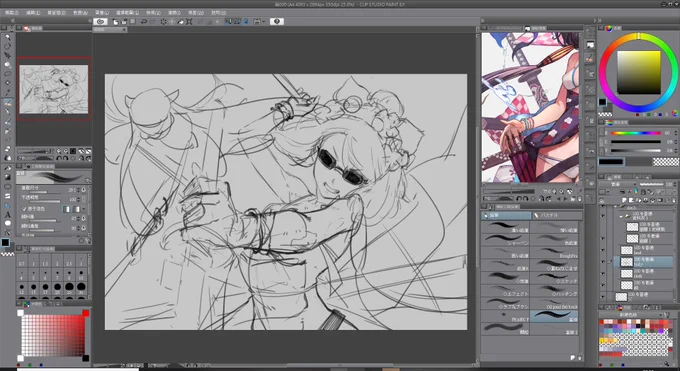Click the Save icon in toolbar
This screenshot has height=371, width=680.
pos(133,21)
